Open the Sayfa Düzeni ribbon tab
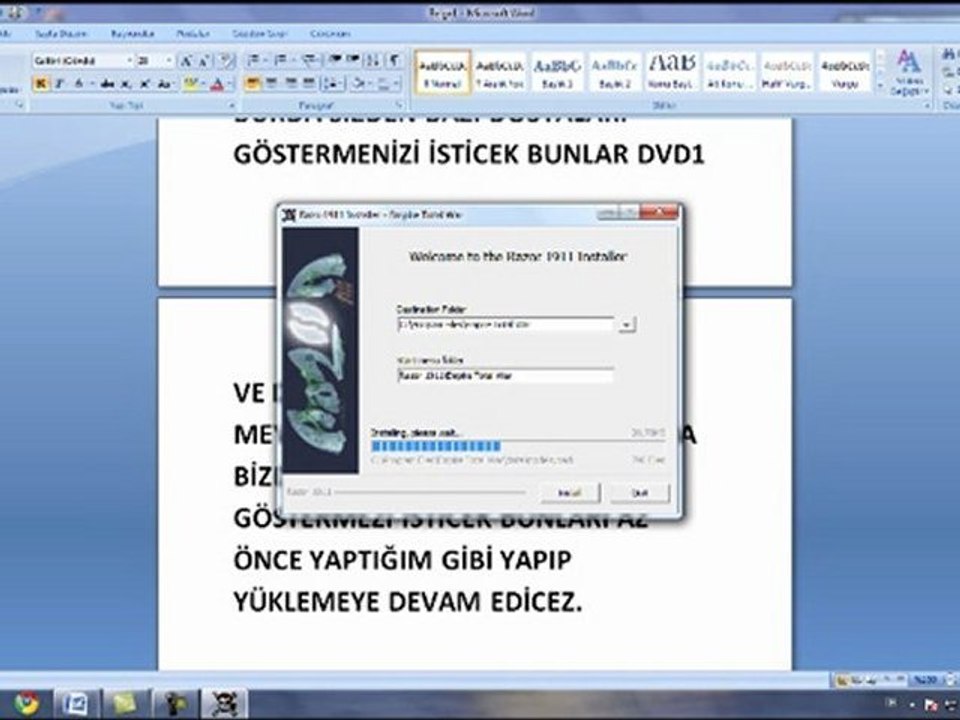This screenshot has height=720, width=960. (x=61, y=34)
